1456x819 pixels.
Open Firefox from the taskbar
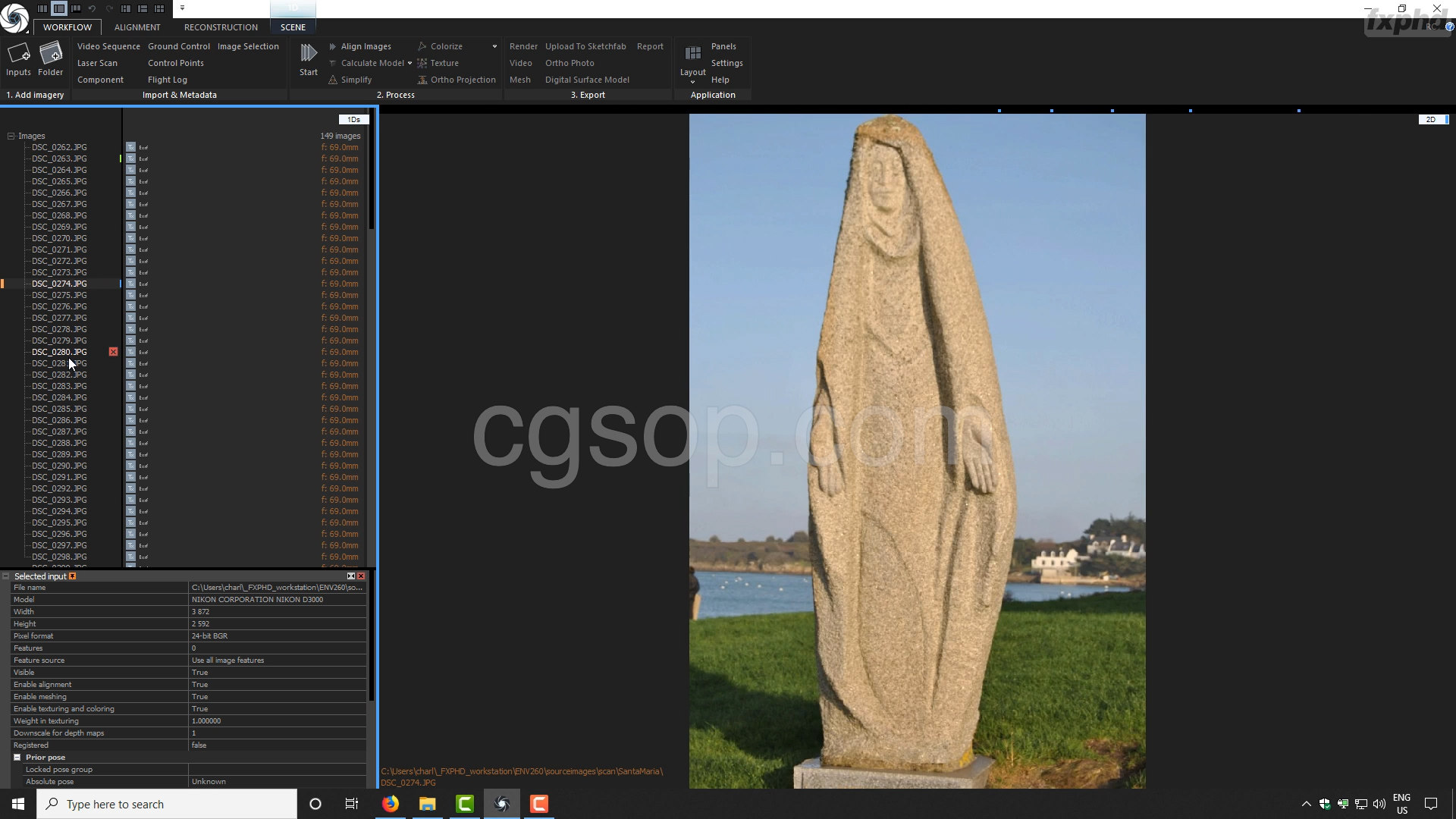391,804
